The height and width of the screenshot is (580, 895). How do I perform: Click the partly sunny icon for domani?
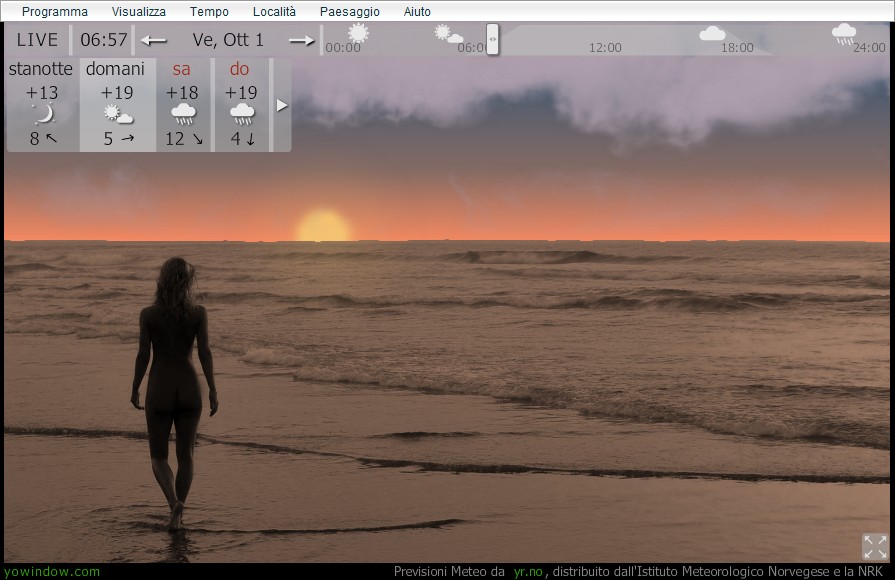118,114
